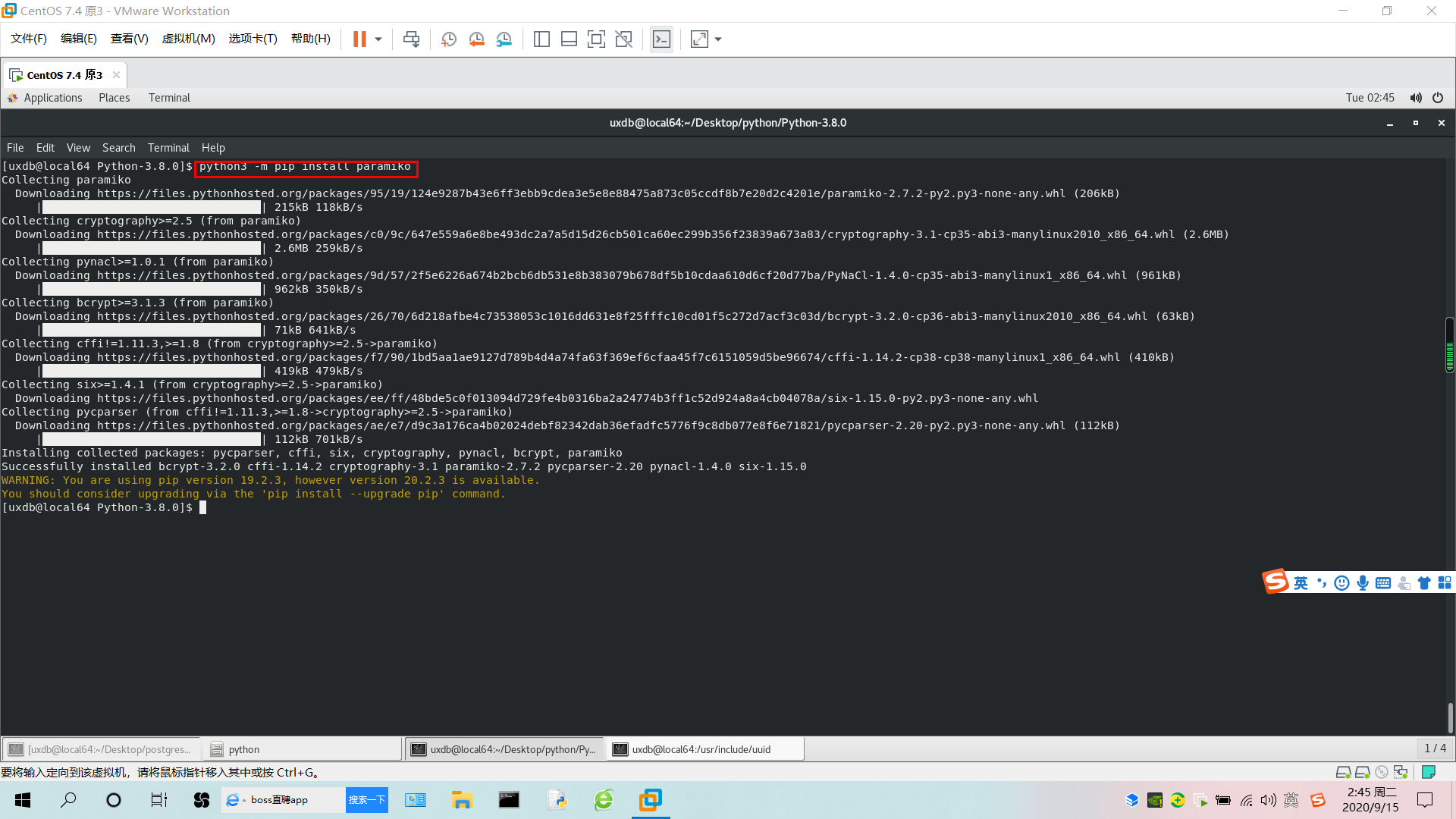
Task: Open the terminal Edit menu
Action: point(45,148)
